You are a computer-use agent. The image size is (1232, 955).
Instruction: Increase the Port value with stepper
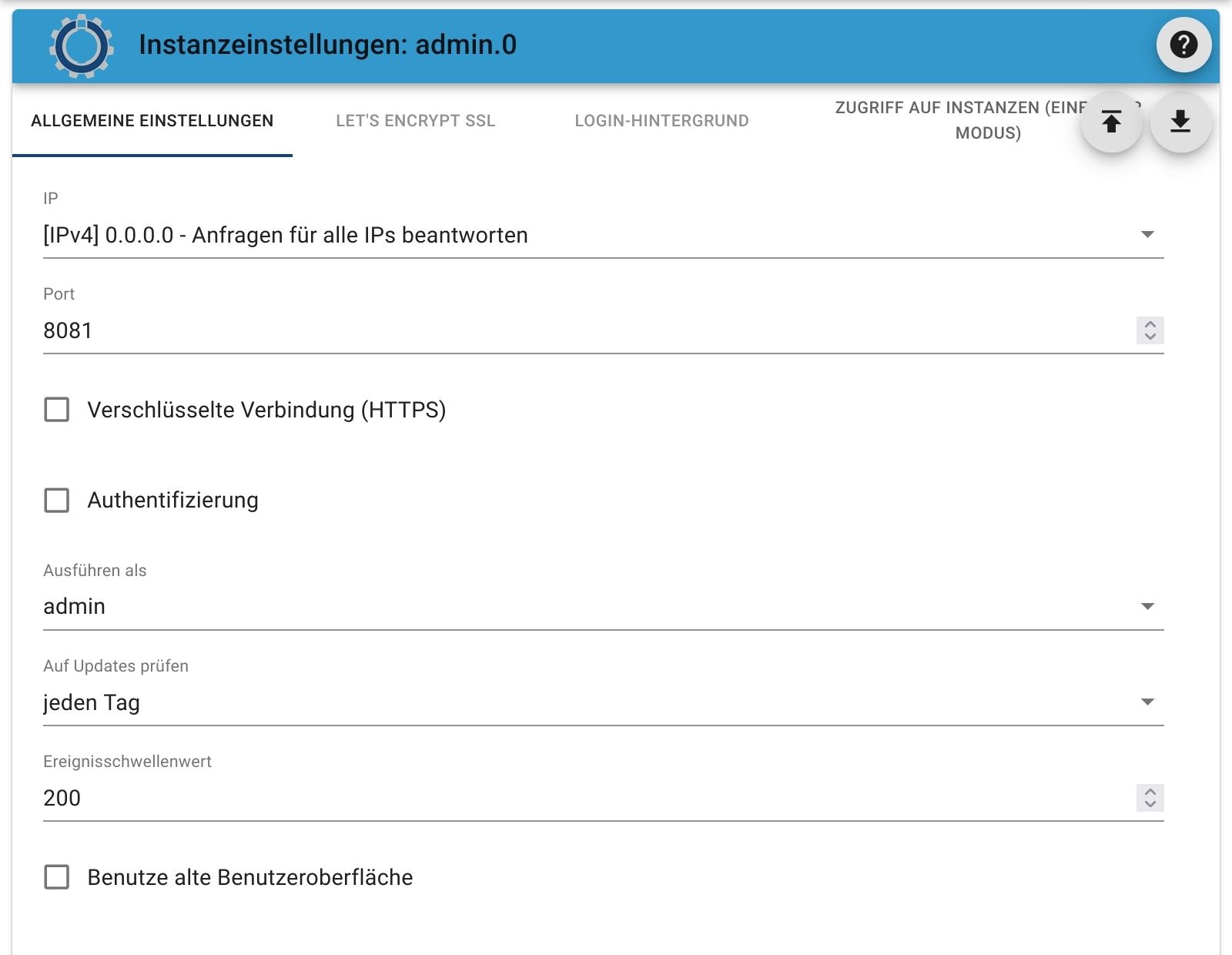coord(1150,324)
